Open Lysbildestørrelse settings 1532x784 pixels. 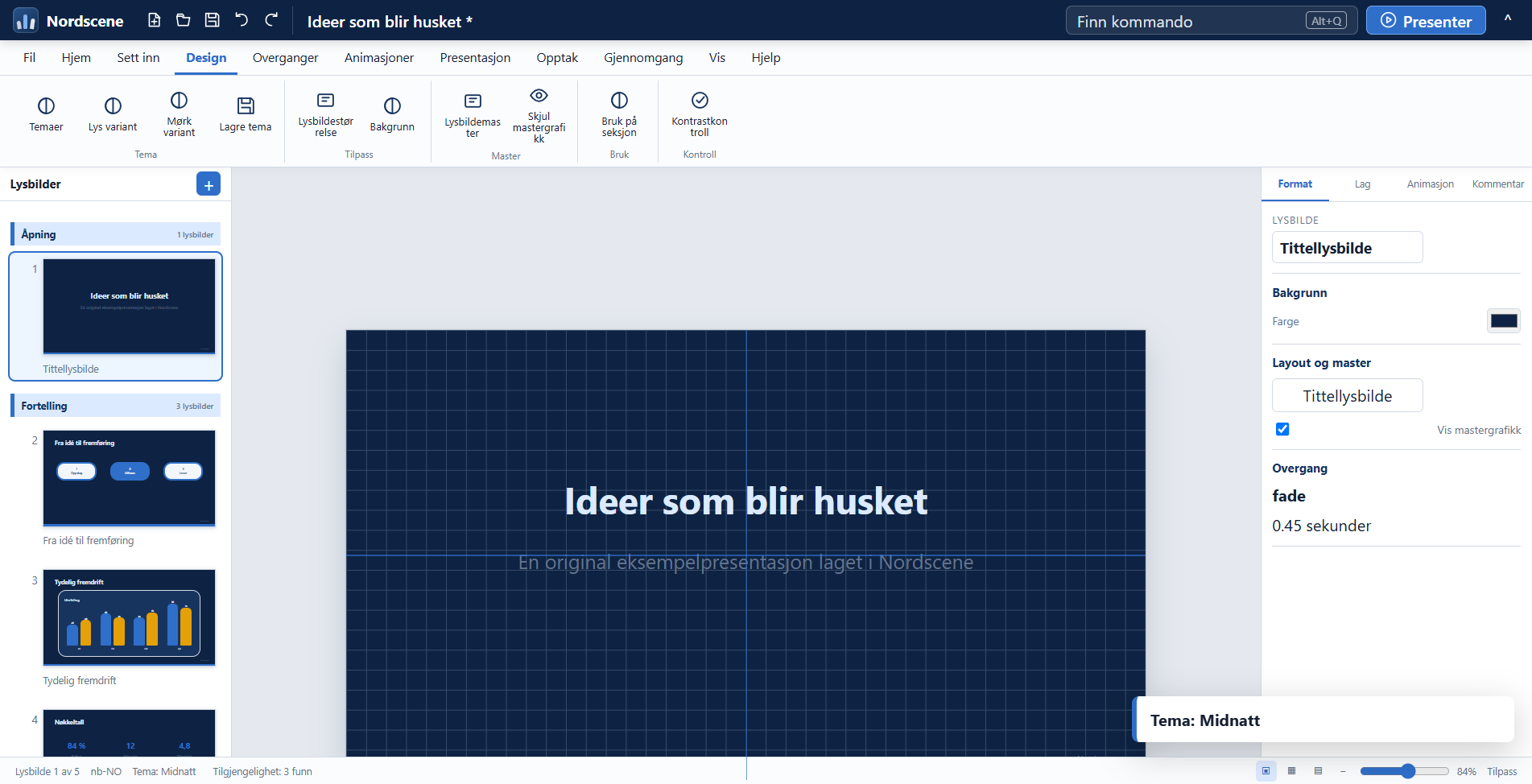(325, 115)
